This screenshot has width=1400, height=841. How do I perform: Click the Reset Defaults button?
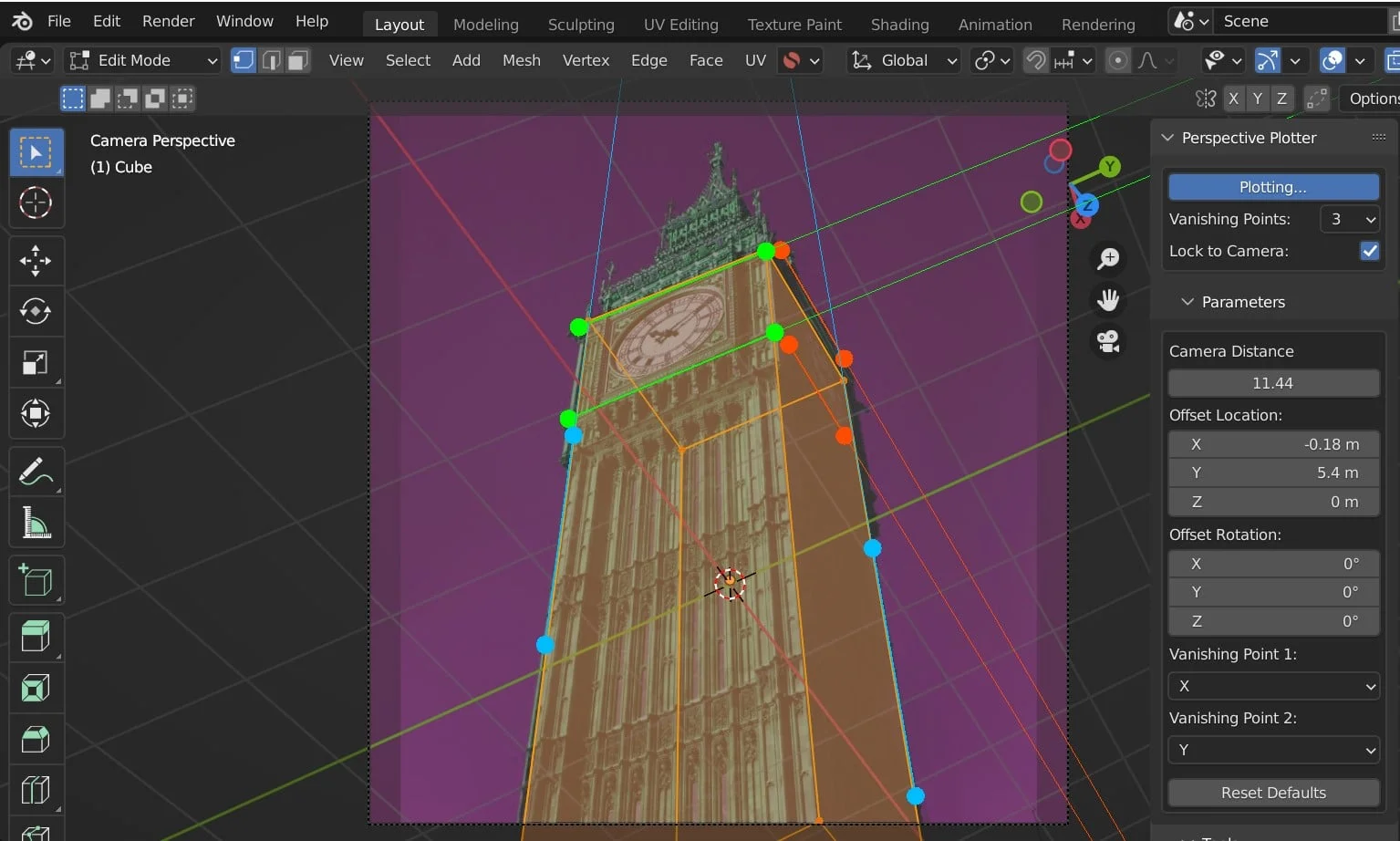[x=1273, y=793]
